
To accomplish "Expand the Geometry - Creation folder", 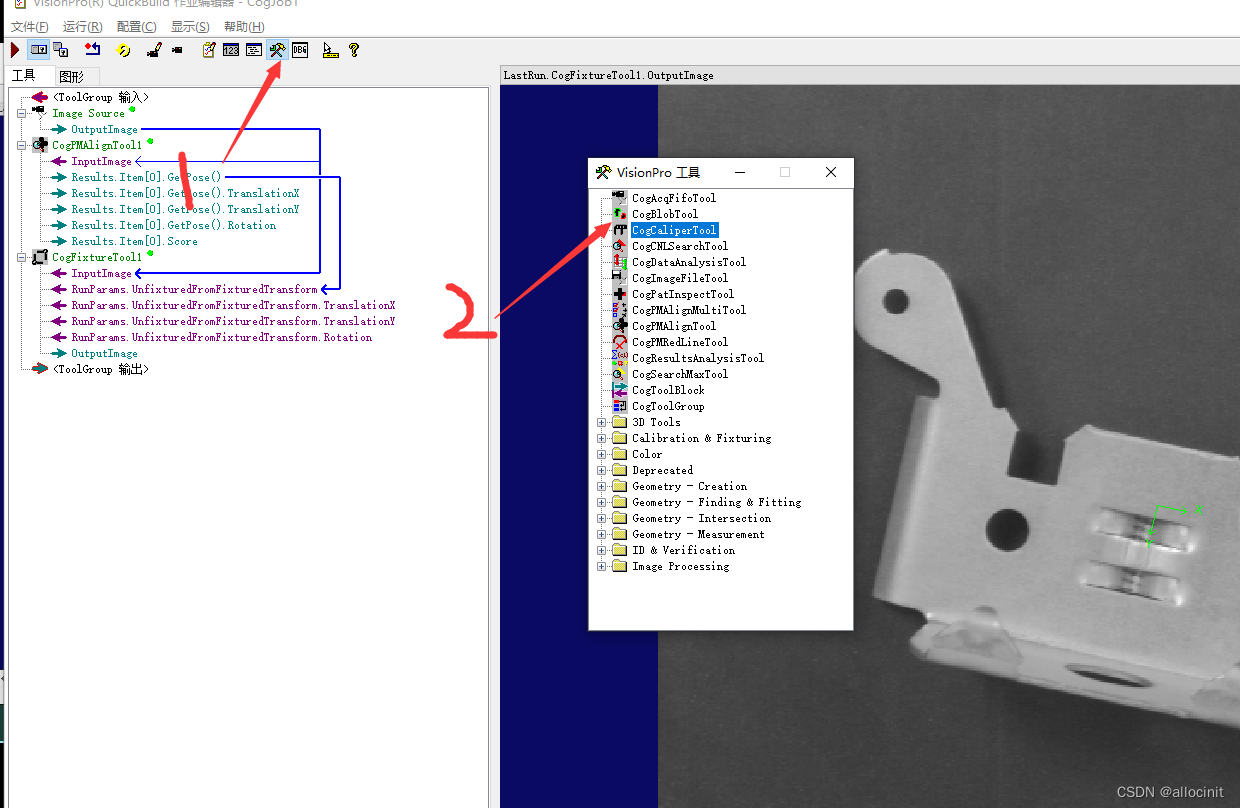I will click(601, 486).
